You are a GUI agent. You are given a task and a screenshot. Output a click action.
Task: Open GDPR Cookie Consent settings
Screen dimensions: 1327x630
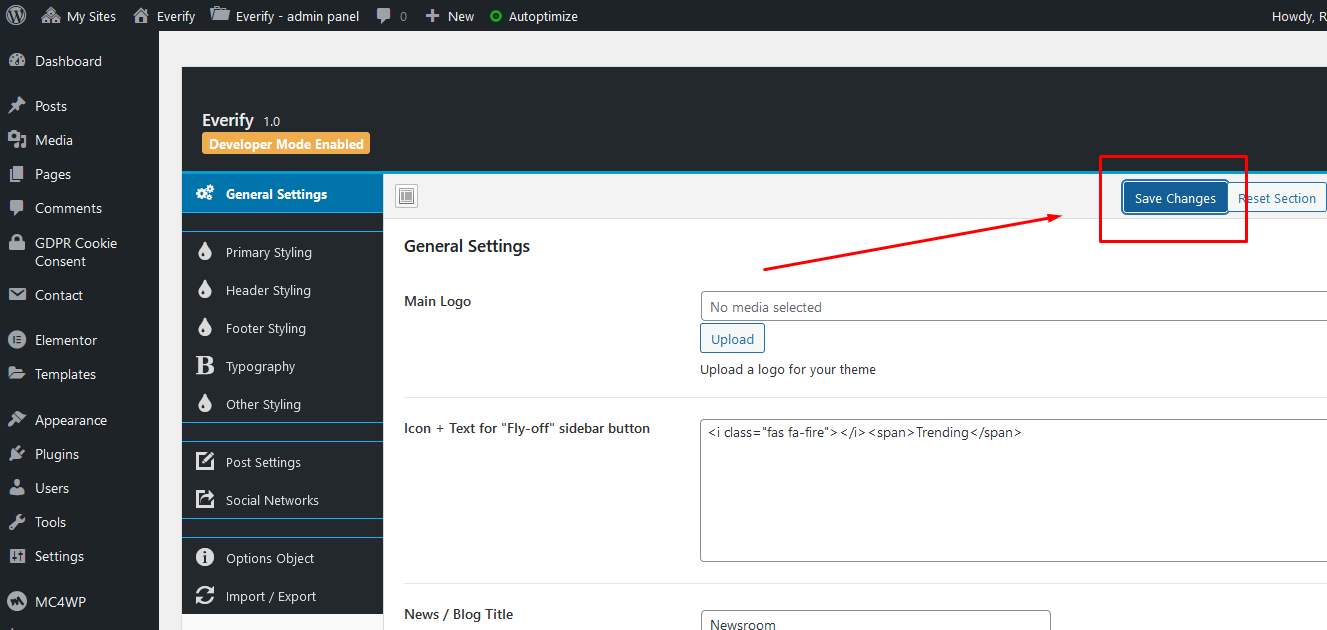click(x=76, y=252)
